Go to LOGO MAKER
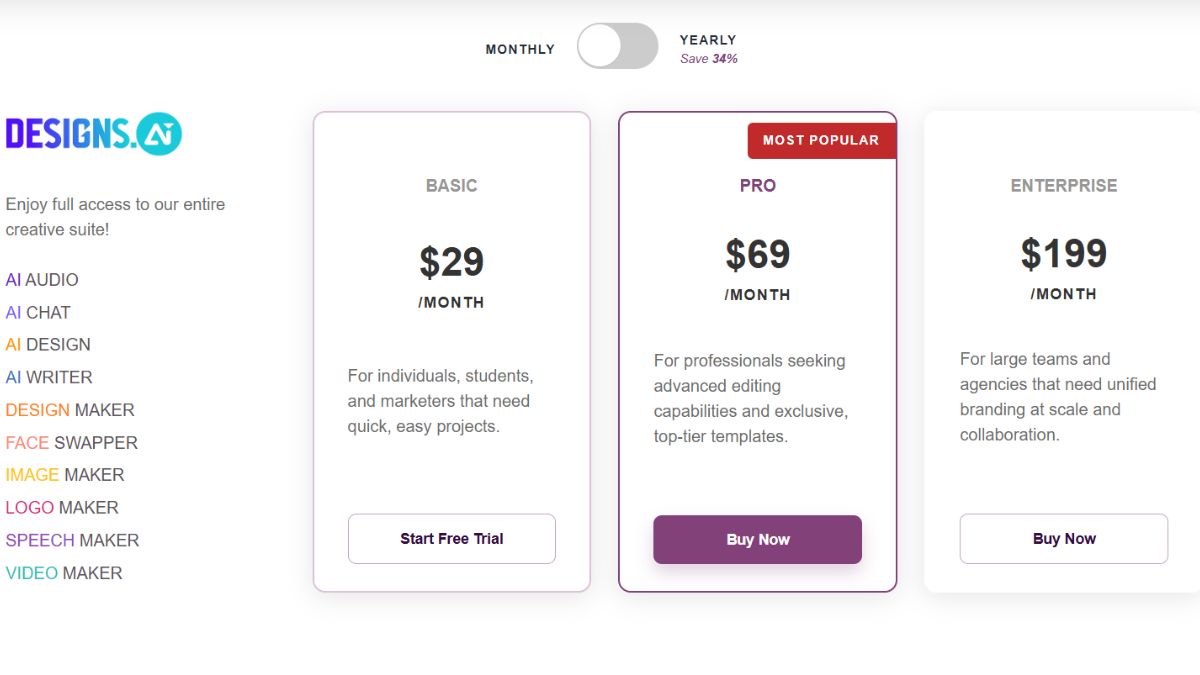Viewport: 1200px width, 675px height. pos(62,508)
